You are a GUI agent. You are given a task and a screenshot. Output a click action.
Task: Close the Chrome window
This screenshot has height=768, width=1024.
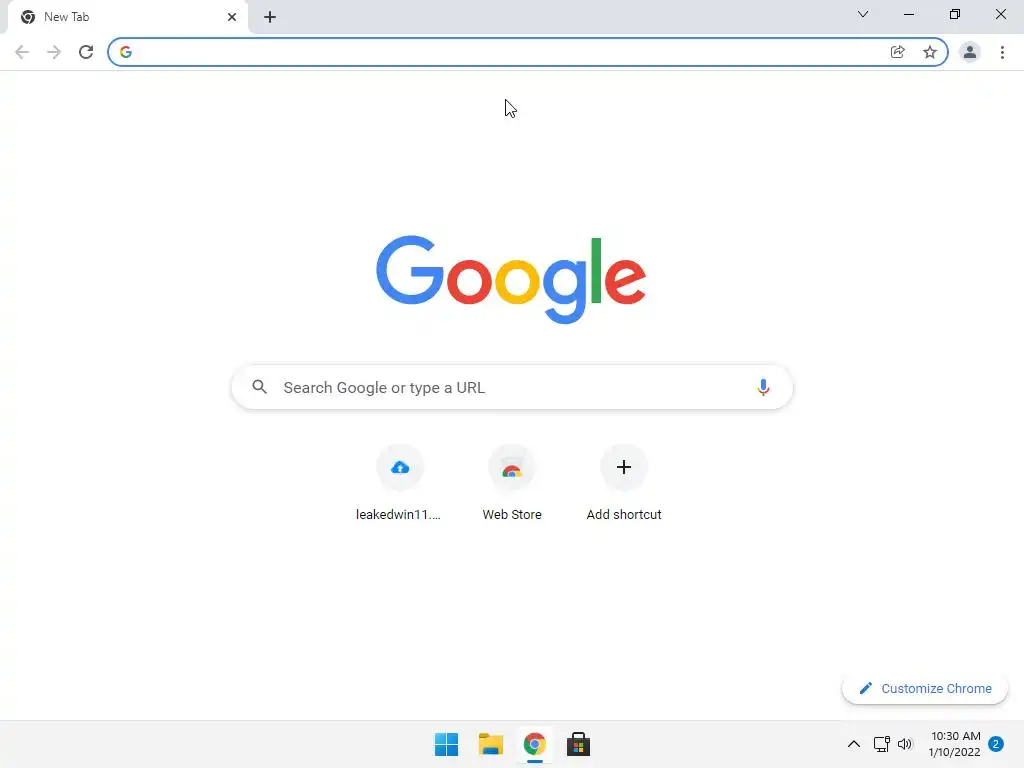[x=1000, y=14]
